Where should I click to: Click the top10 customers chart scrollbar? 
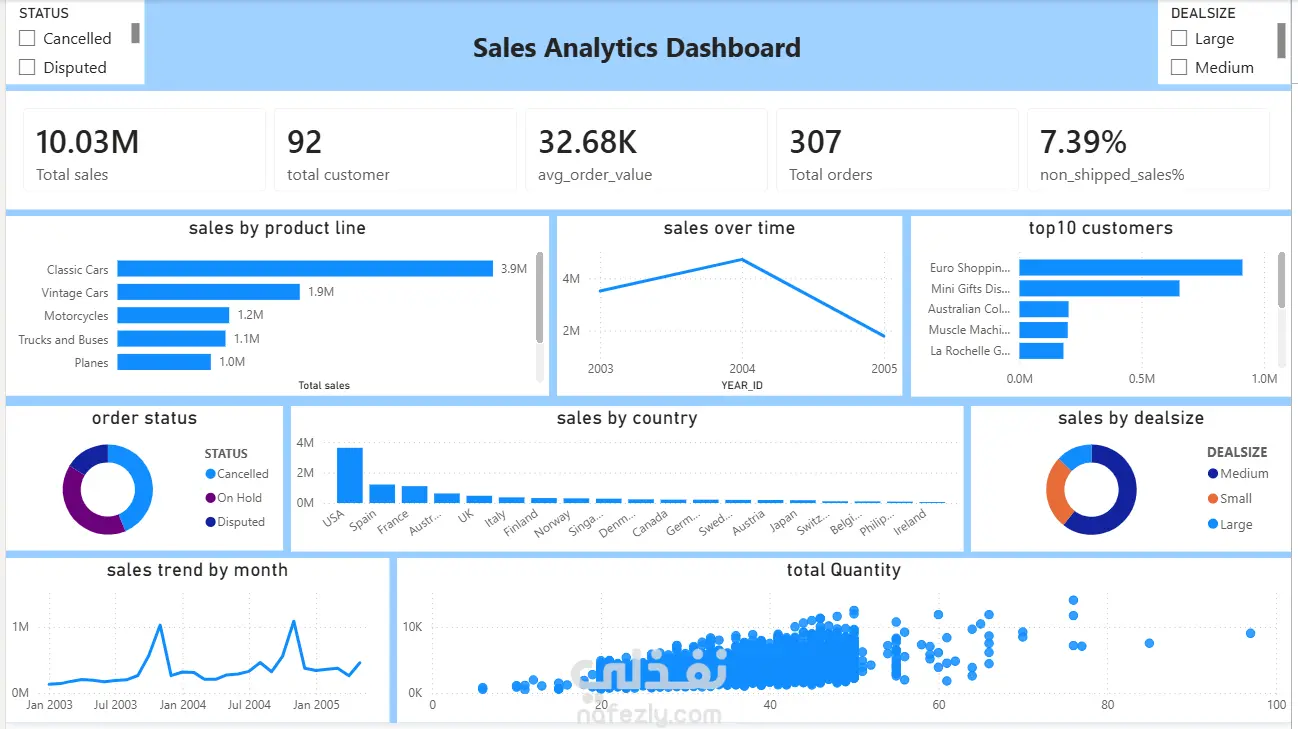point(1282,280)
